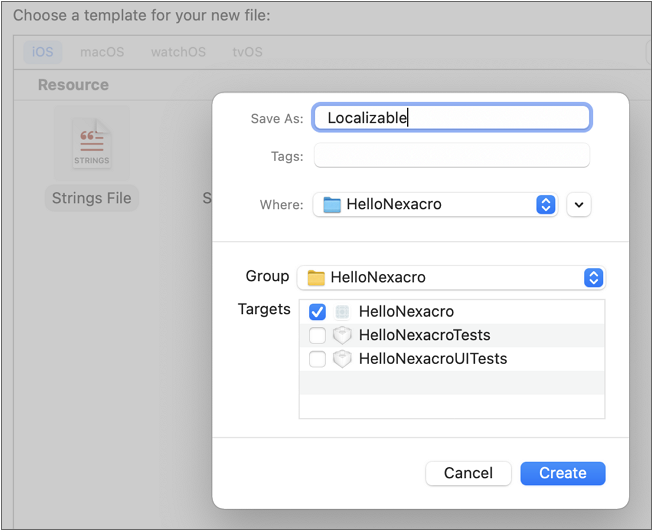Click the yellow folder icon in Group

[316, 278]
